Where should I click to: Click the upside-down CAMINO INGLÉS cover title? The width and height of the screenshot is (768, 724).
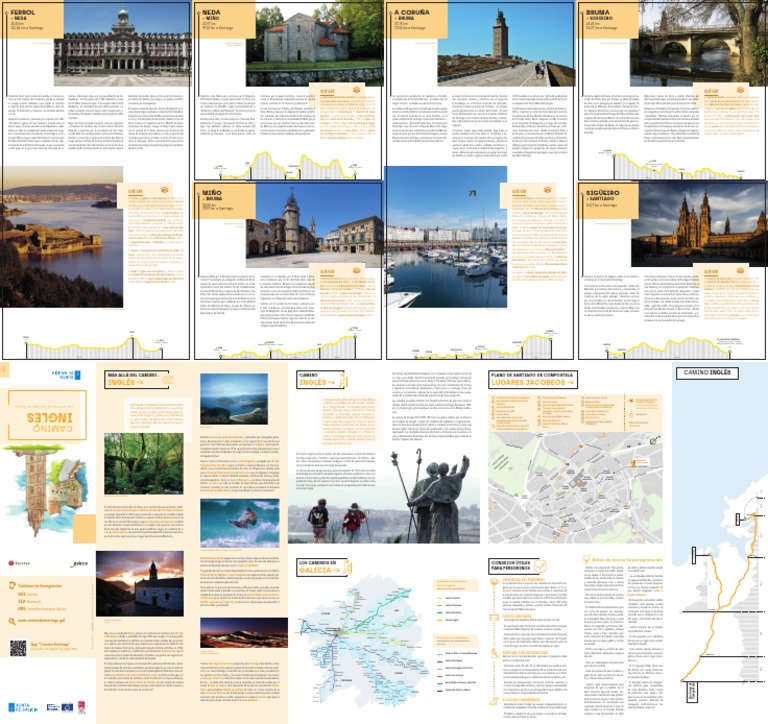[50, 423]
